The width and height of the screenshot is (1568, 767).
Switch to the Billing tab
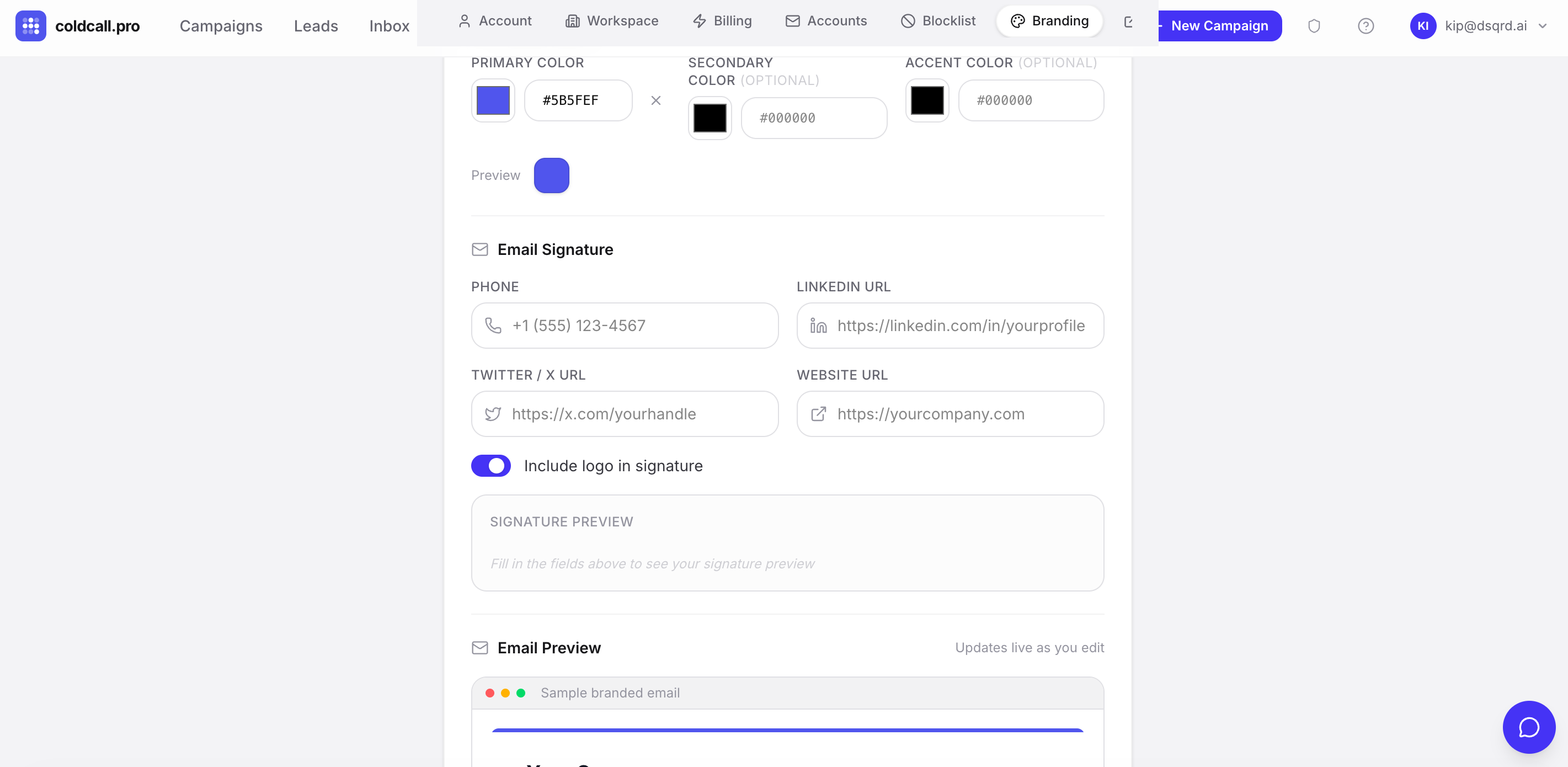(723, 21)
